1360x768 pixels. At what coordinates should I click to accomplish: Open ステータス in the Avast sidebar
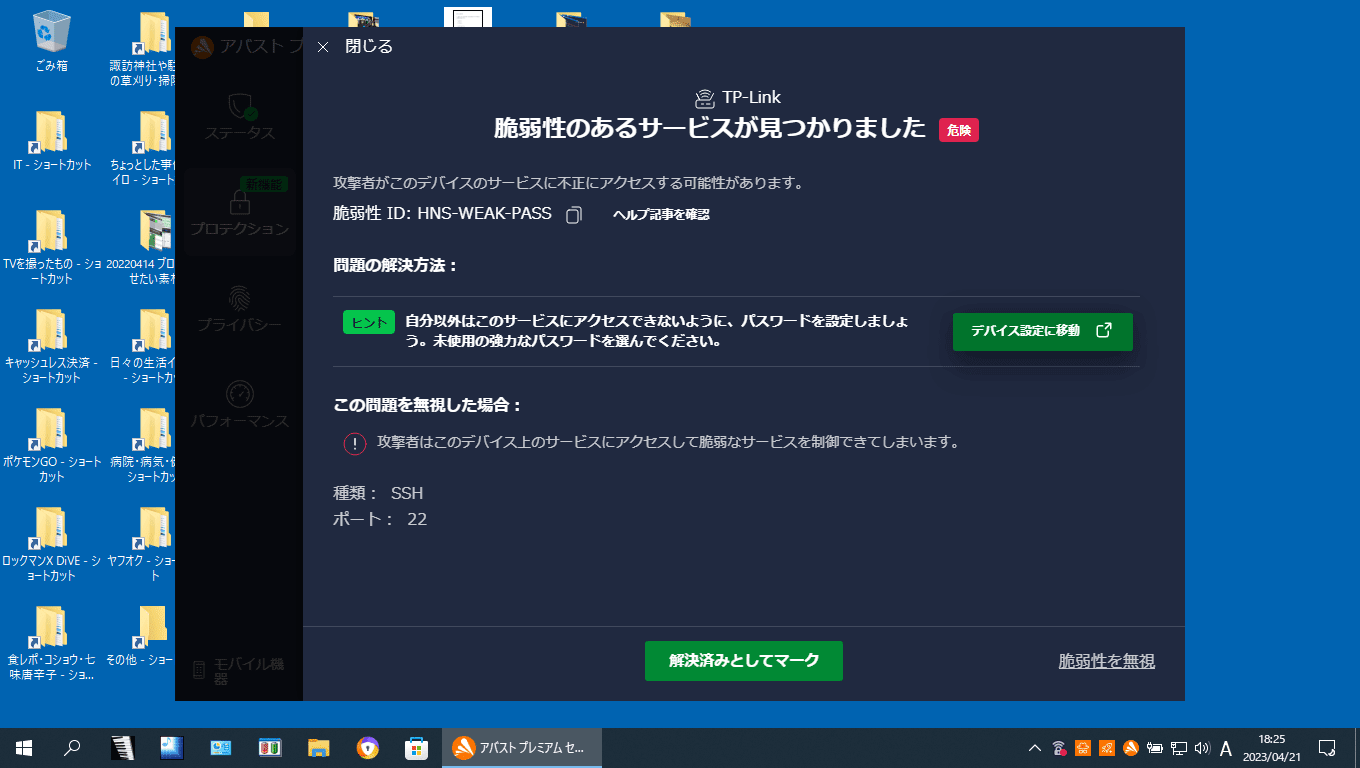238,115
